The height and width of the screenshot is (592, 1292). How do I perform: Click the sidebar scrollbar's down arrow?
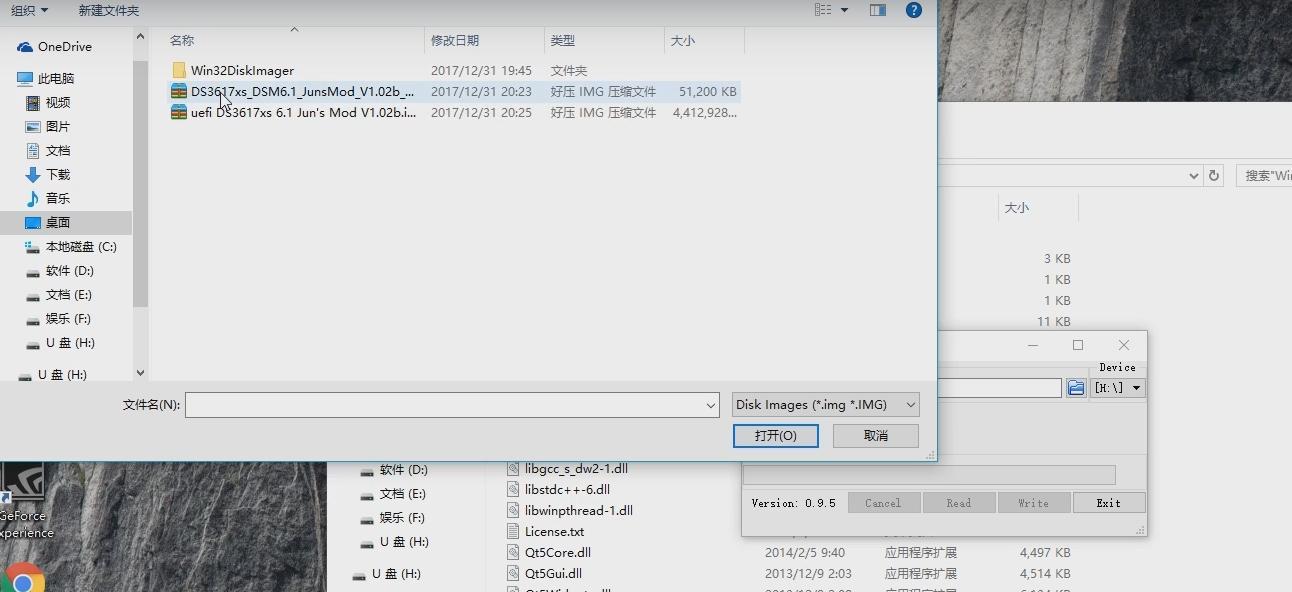click(140, 373)
